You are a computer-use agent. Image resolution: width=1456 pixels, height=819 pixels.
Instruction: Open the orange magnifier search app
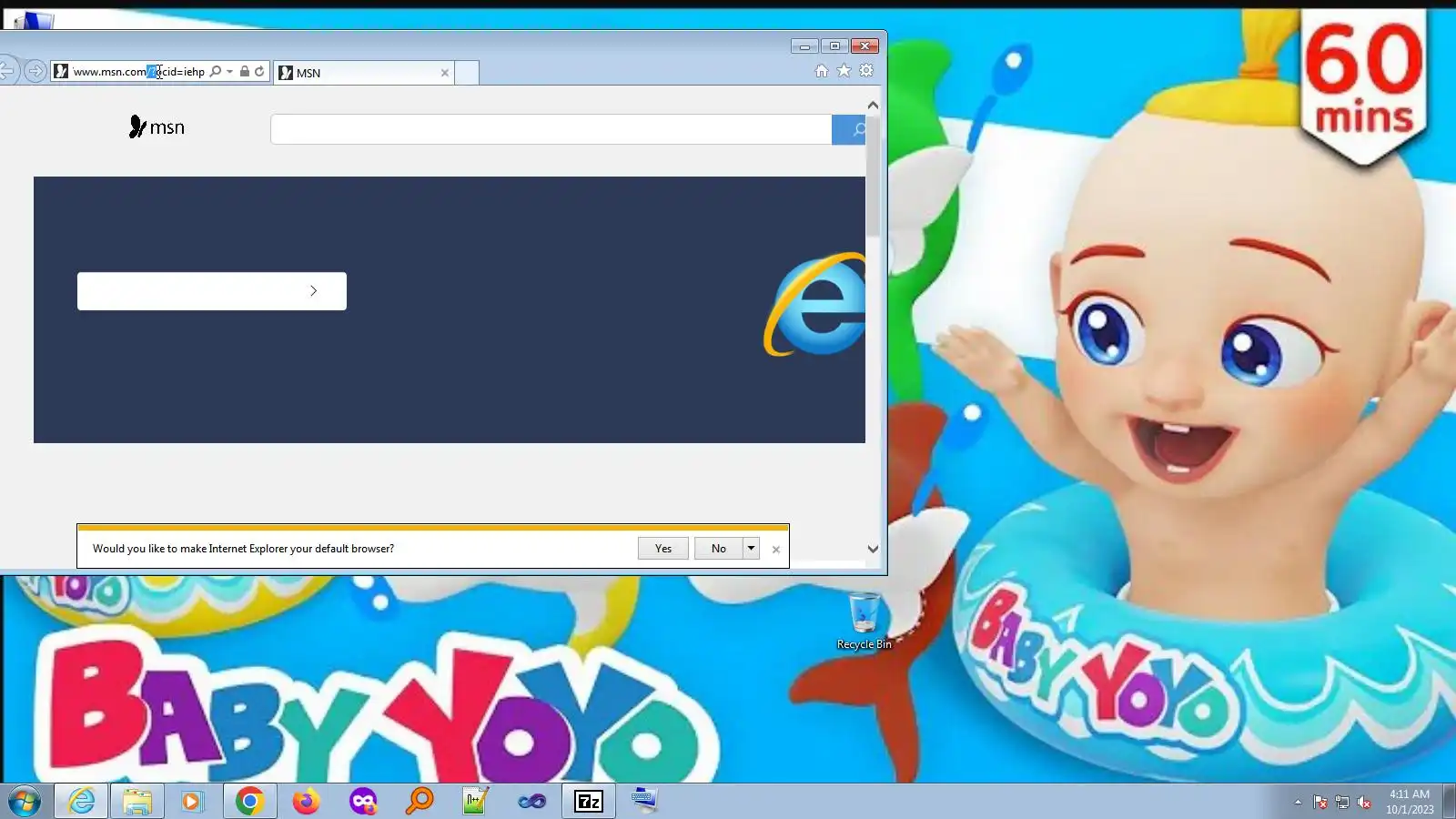pyautogui.click(x=420, y=802)
